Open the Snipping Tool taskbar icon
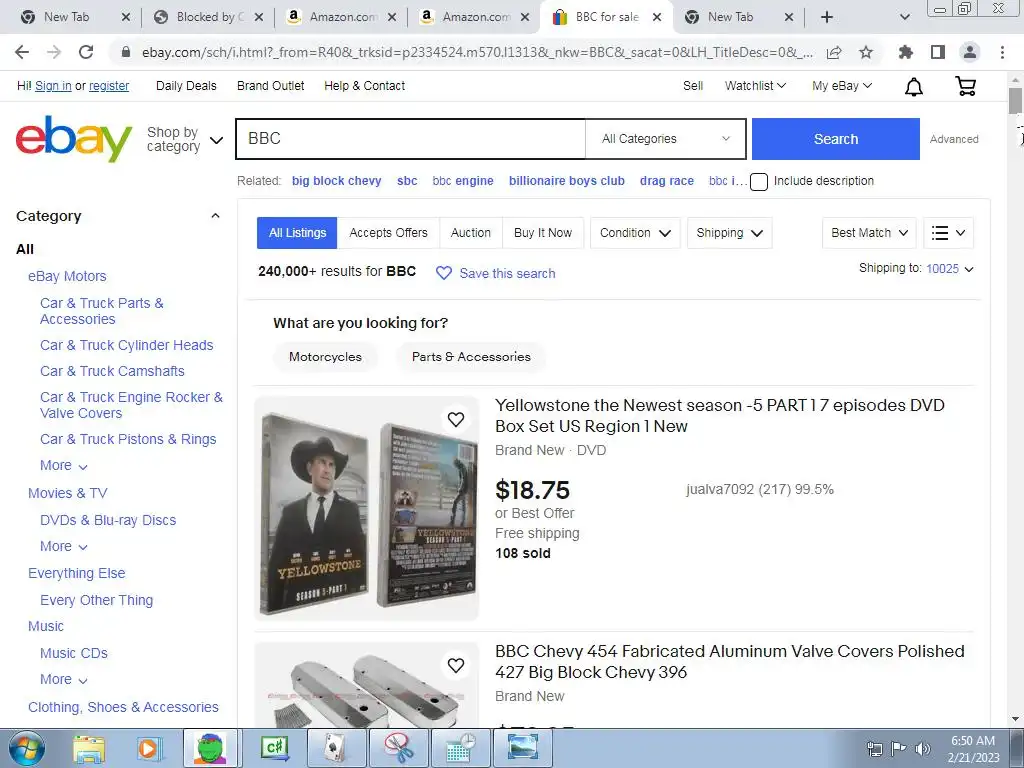The image size is (1024, 768). [x=399, y=748]
